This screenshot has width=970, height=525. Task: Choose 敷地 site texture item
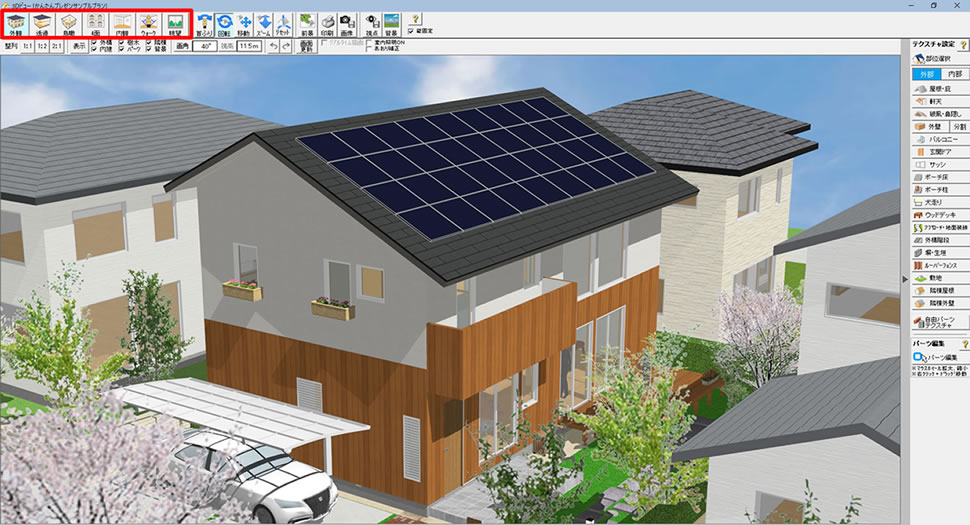click(940, 278)
